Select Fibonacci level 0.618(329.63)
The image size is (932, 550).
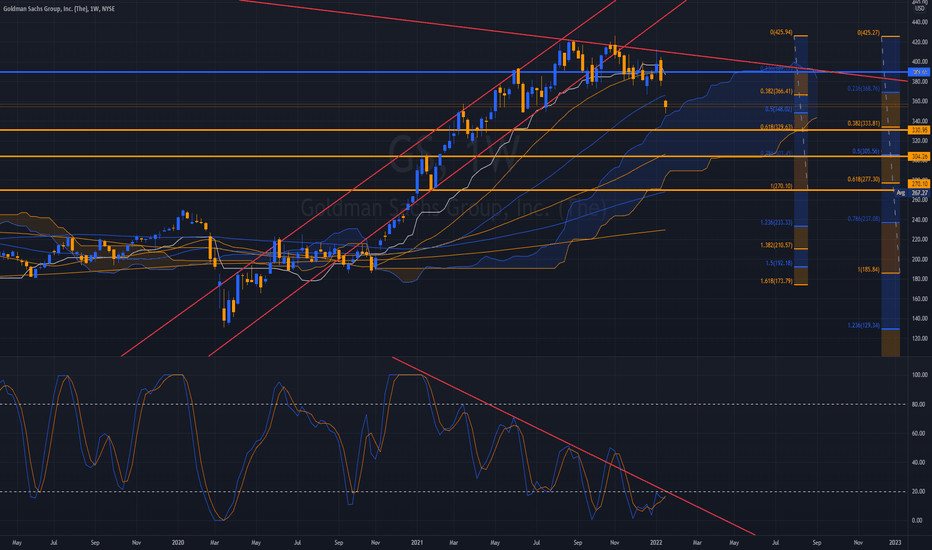coord(776,127)
